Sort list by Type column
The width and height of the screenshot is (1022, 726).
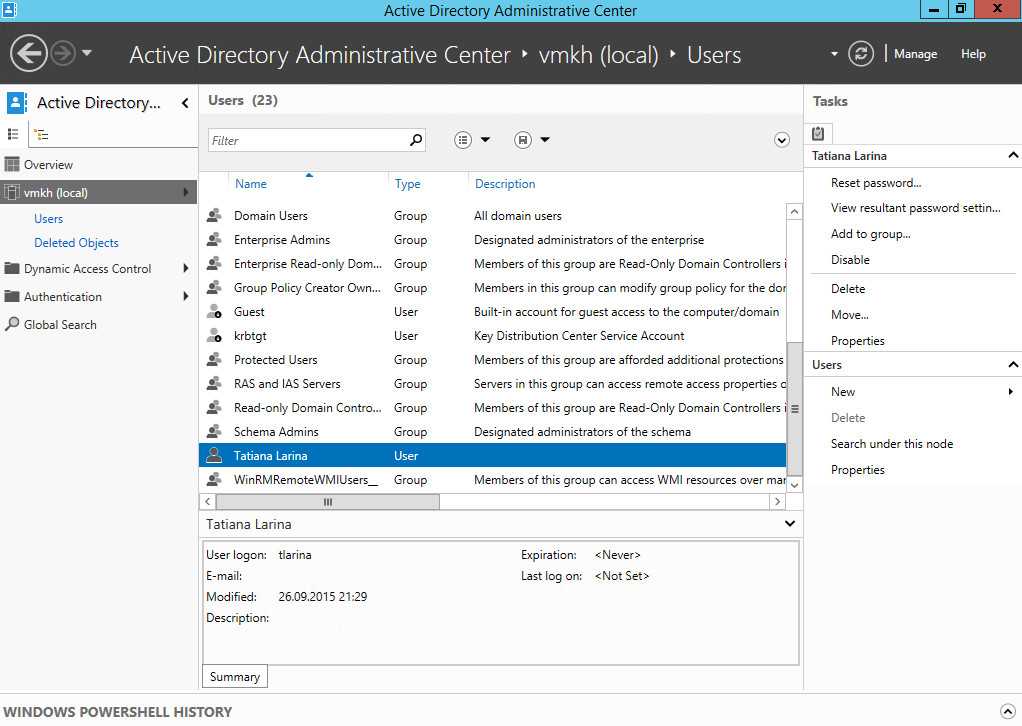click(x=407, y=184)
